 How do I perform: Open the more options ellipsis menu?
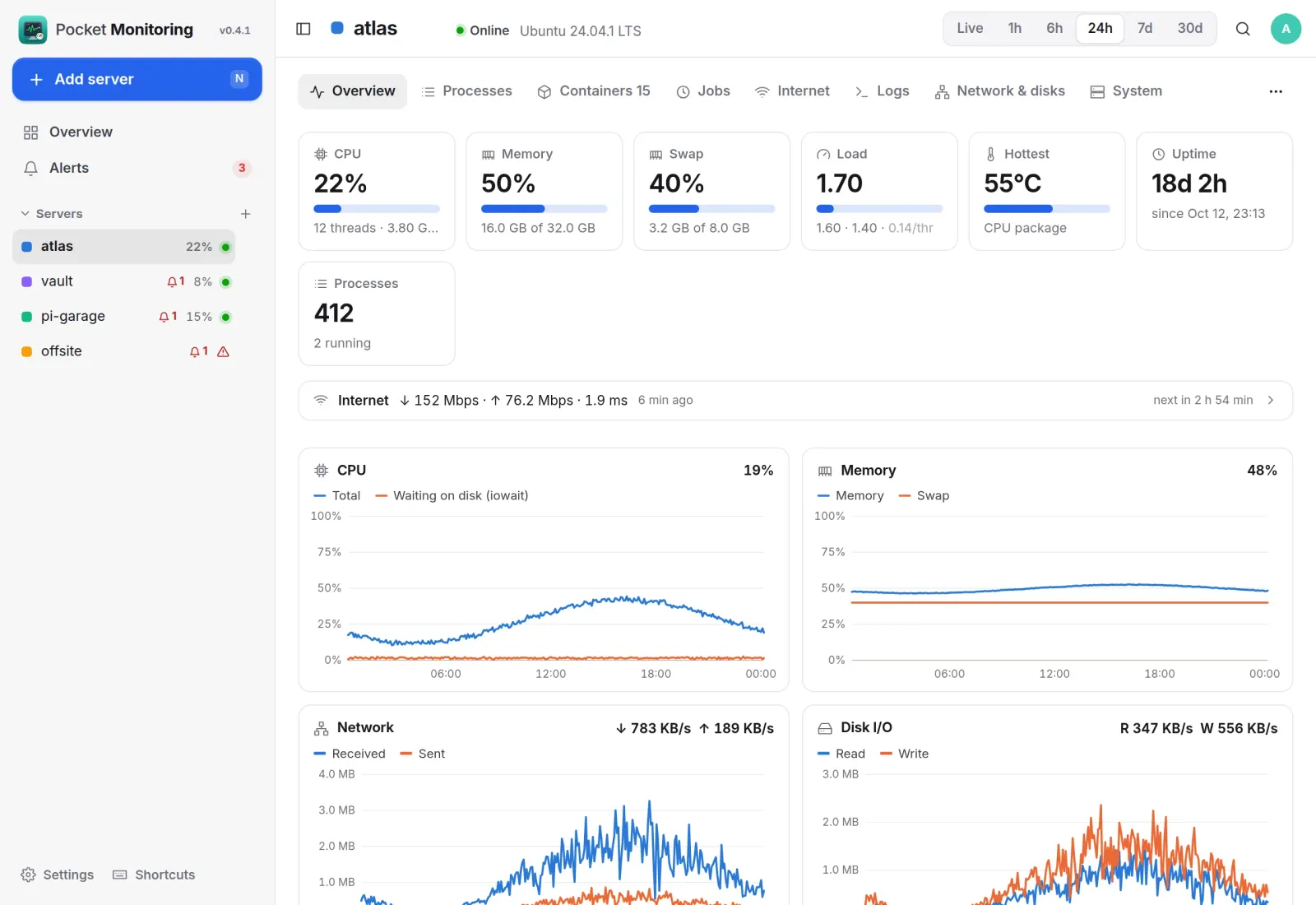1276,91
